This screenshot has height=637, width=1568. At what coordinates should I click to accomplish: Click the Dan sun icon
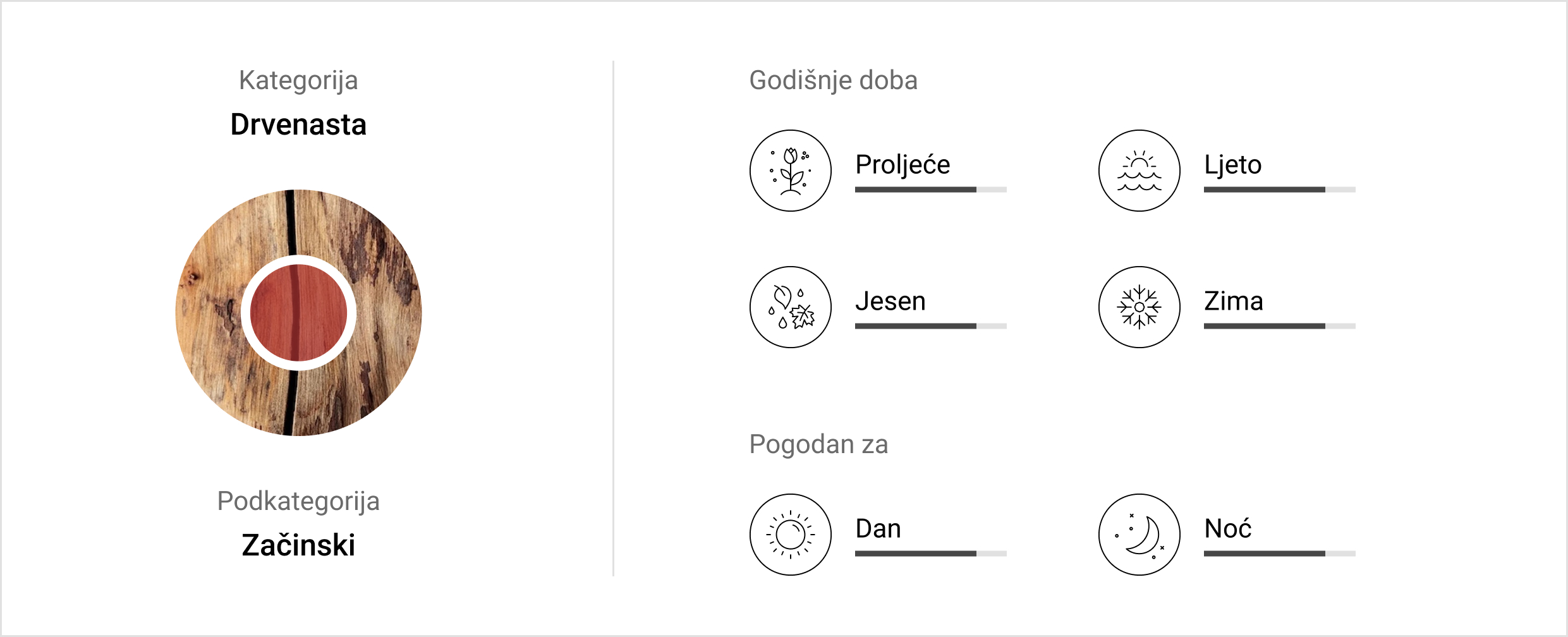[790, 535]
